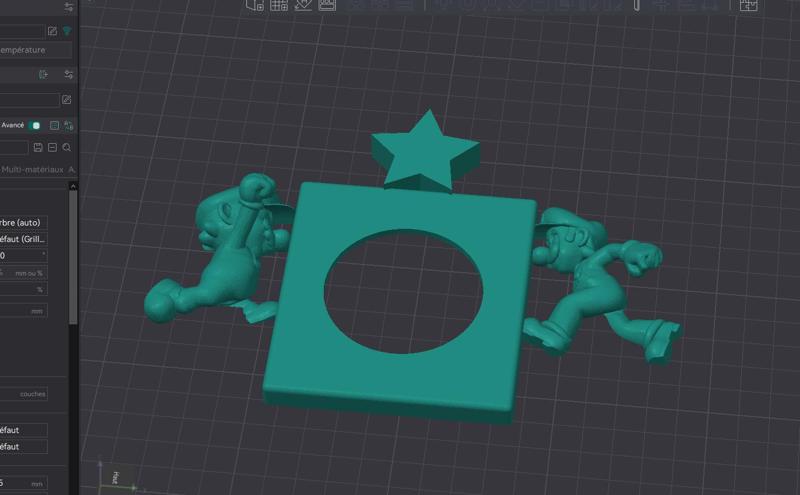Viewport: 800px width, 495px height.
Task: Toggle the Avancé switch
Action: 35,125
